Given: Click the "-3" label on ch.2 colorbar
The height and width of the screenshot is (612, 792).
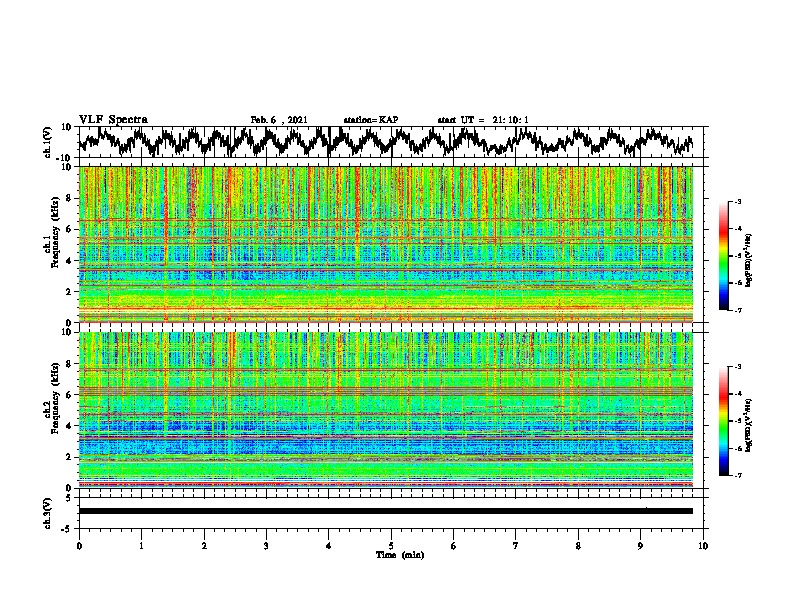Looking at the screenshot, I should click(737, 367).
